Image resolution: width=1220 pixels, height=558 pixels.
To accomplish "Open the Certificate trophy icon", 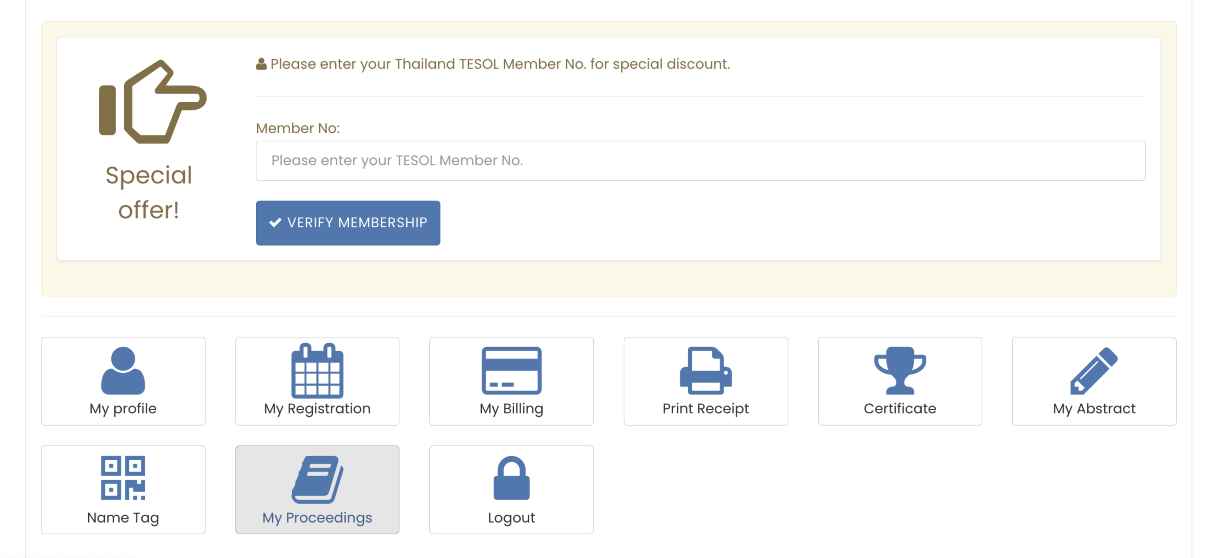I will coord(900,370).
